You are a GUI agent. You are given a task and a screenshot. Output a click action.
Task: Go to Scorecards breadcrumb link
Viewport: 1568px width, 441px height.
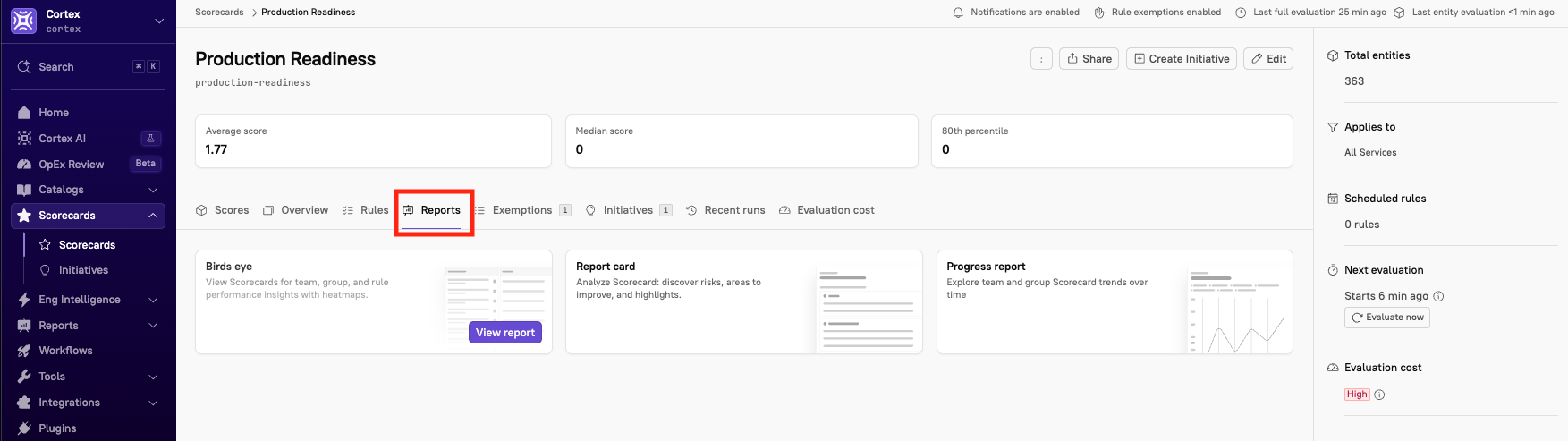[219, 13]
